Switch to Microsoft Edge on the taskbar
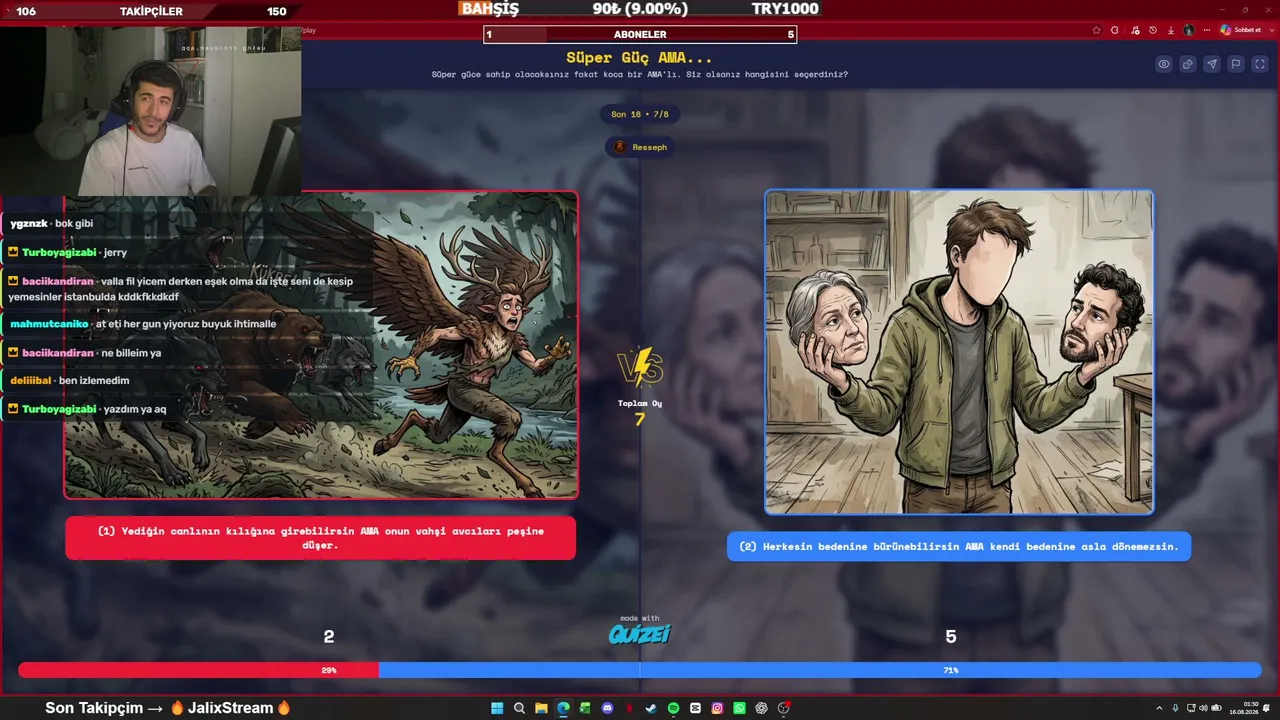 click(x=563, y=708)
